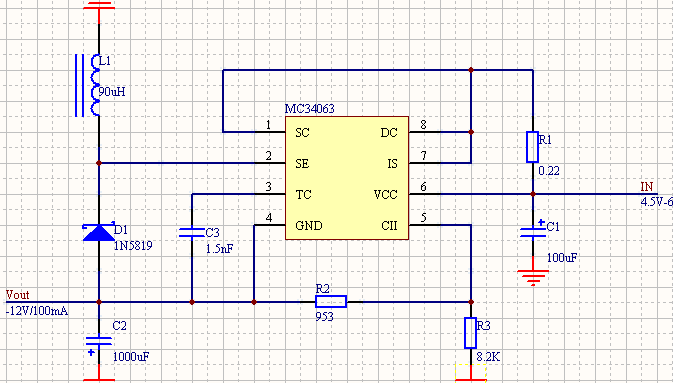Screen dimensions: 673x383
Task: Click the Vout net label
Action: click(x=18, y=295)
